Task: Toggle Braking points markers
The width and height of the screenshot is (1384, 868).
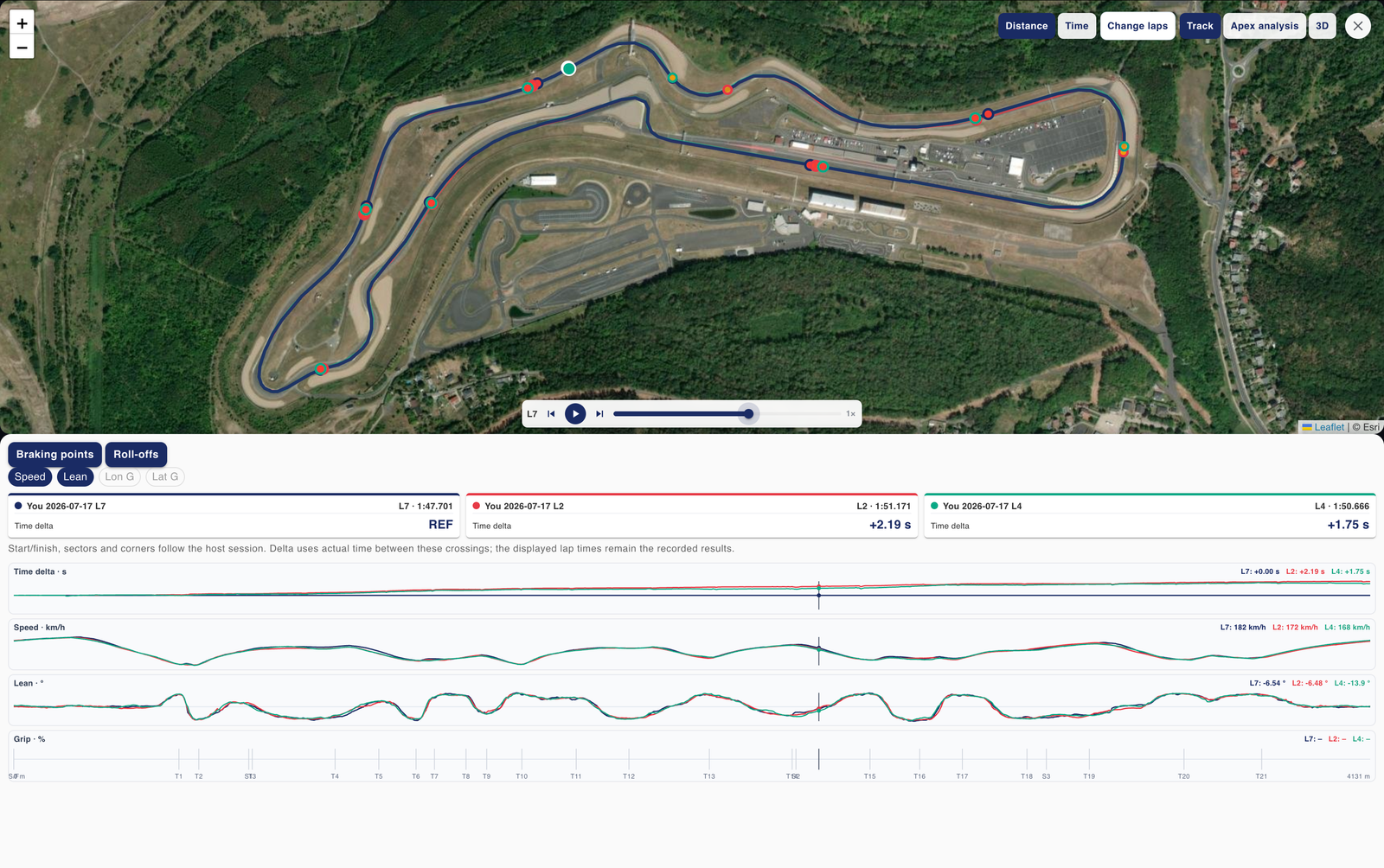Action: coord(54,455)
